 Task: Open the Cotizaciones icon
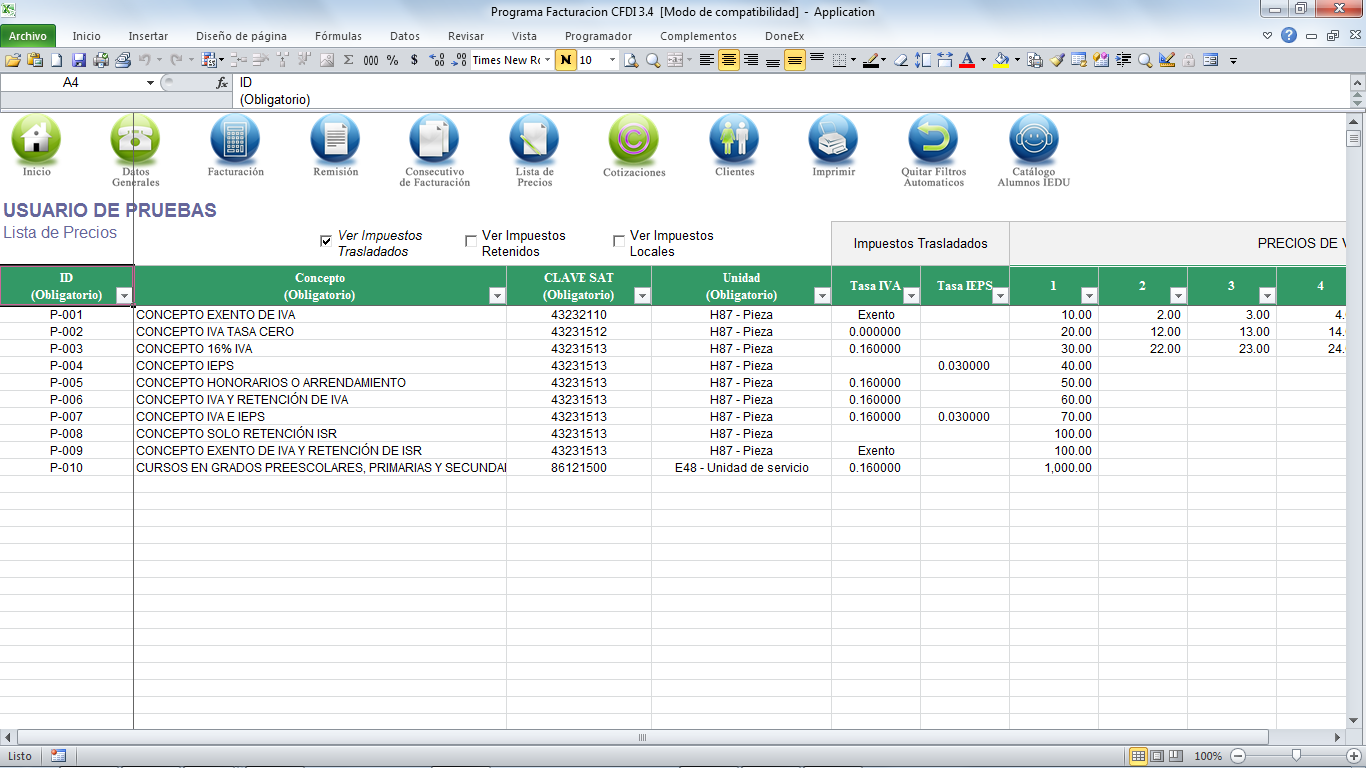click(634, 139)
